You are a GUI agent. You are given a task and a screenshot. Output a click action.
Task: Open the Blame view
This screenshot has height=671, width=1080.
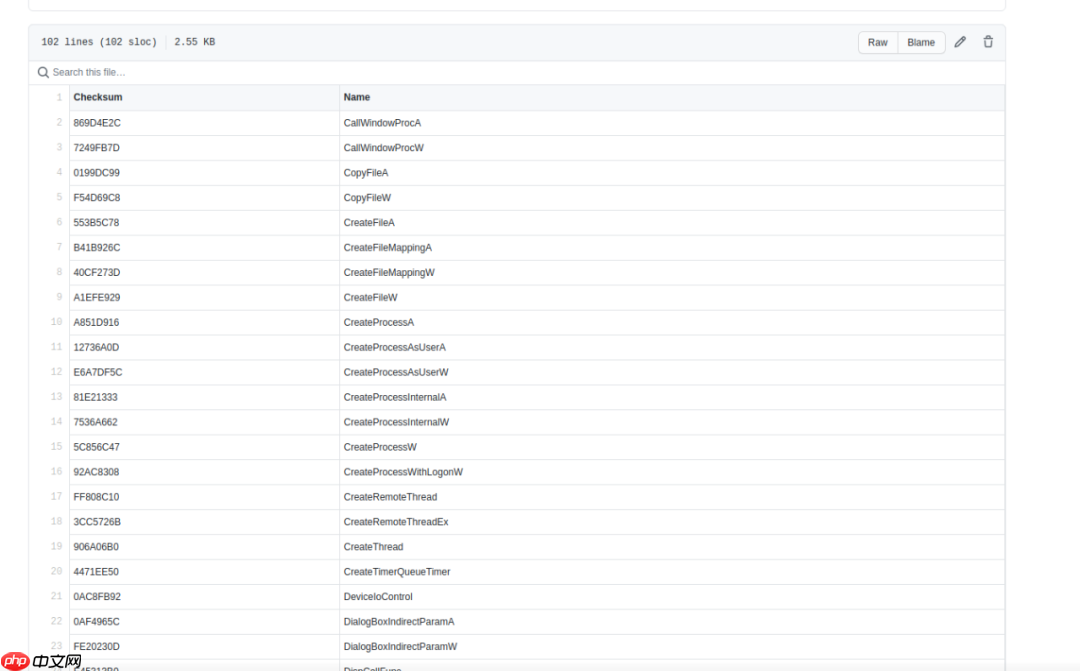pos(921,42)
